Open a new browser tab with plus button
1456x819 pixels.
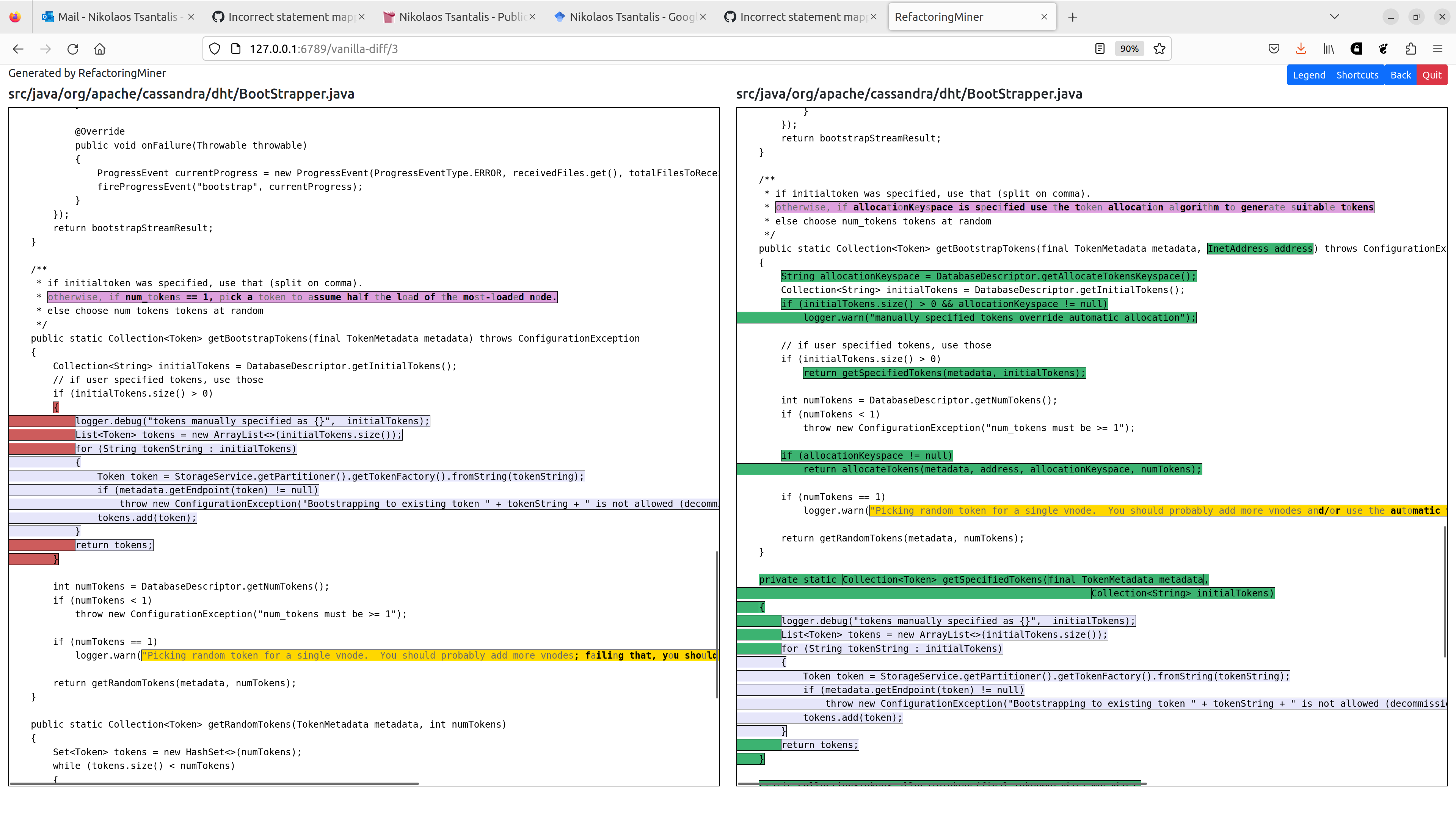[x=1072, y=16]
